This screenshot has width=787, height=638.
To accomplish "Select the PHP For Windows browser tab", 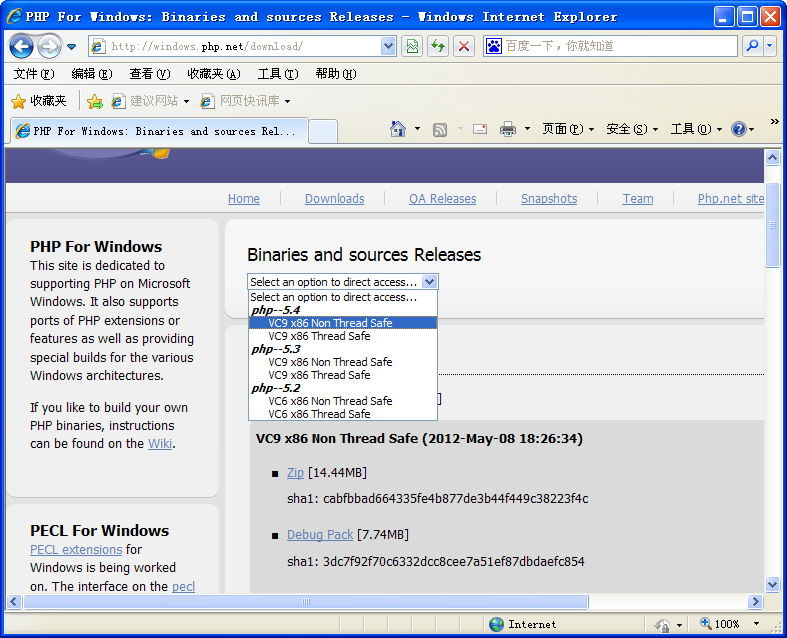I will [158, 131].
